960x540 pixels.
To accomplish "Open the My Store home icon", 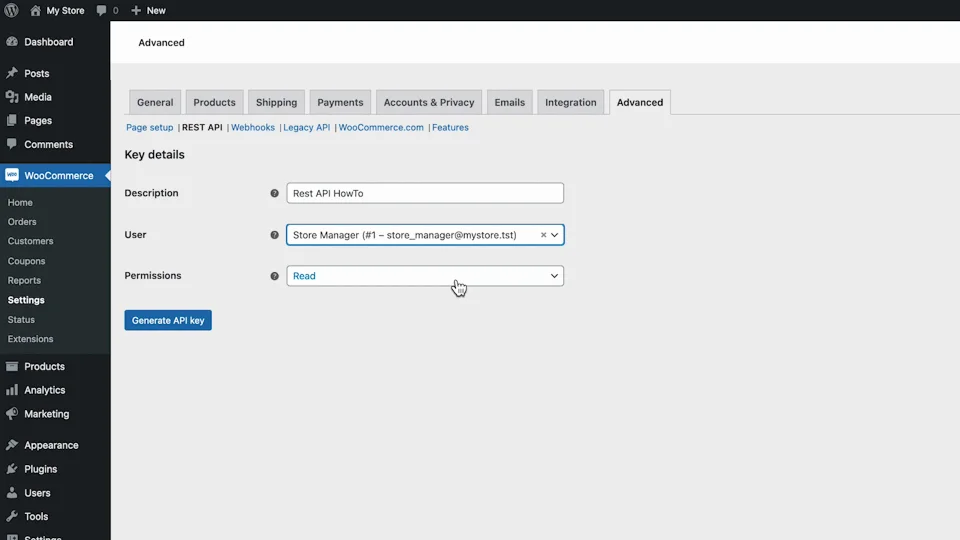I will click(x=35, y=10).
